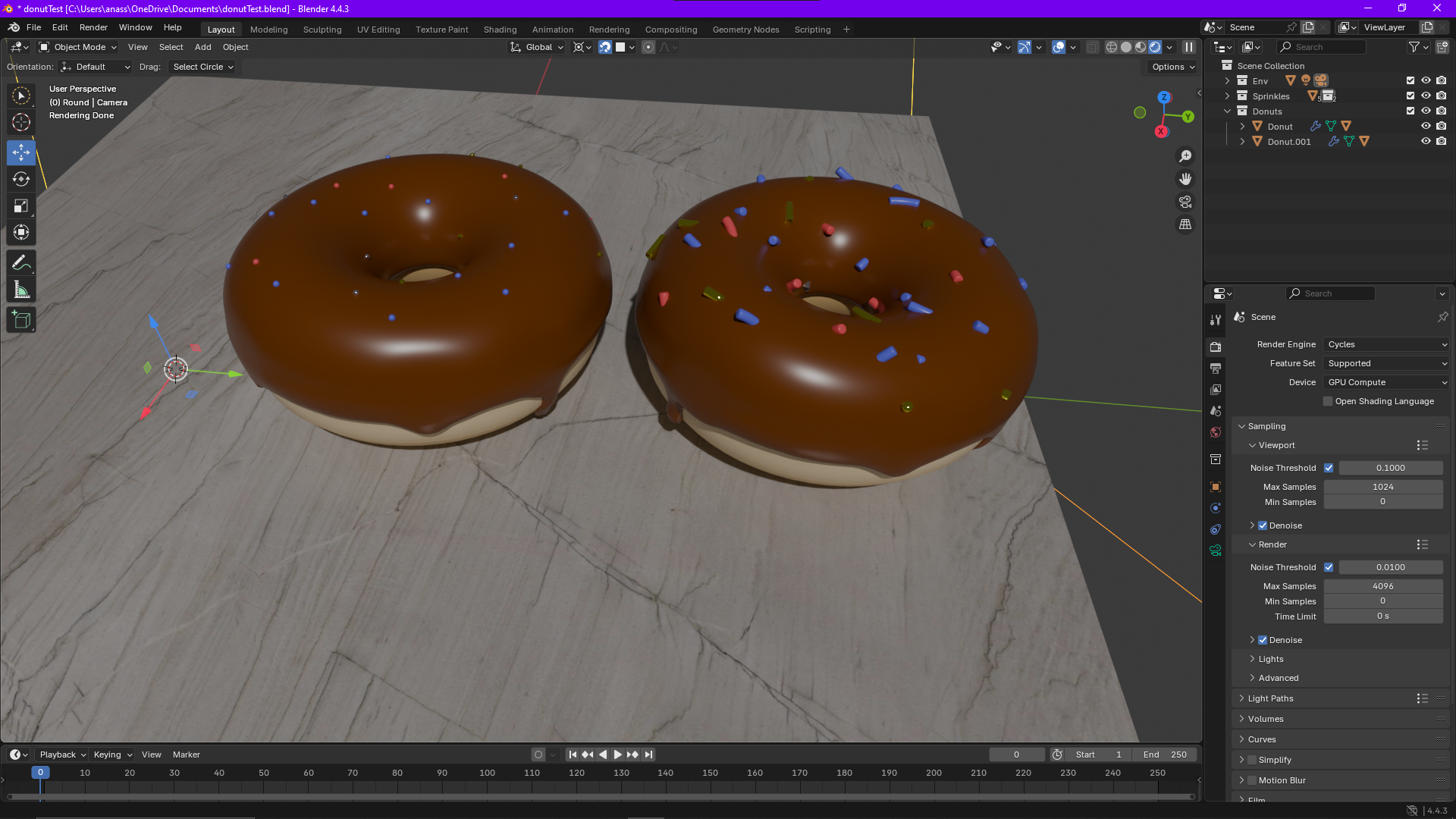
Task: Open the Scene properties tab
Action: (1216, 410)
